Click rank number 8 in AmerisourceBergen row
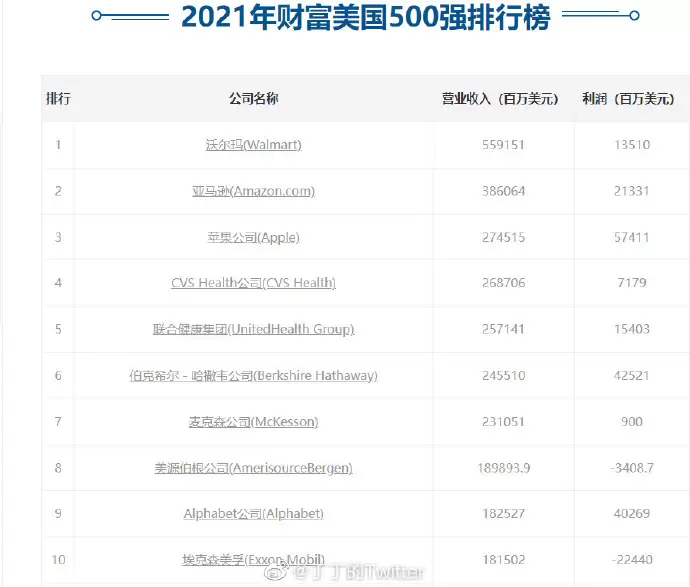 [58, 468]
